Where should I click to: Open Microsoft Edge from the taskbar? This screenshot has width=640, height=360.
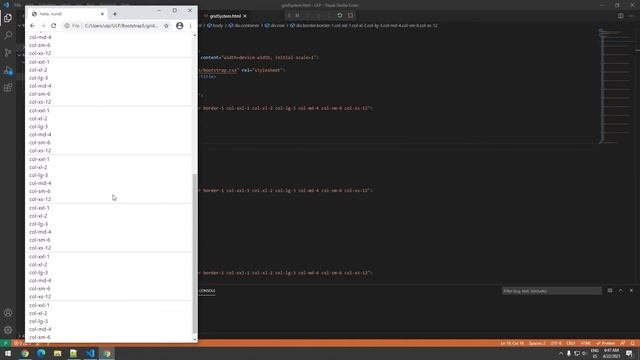pyautogui.click(x=41, y=353)
